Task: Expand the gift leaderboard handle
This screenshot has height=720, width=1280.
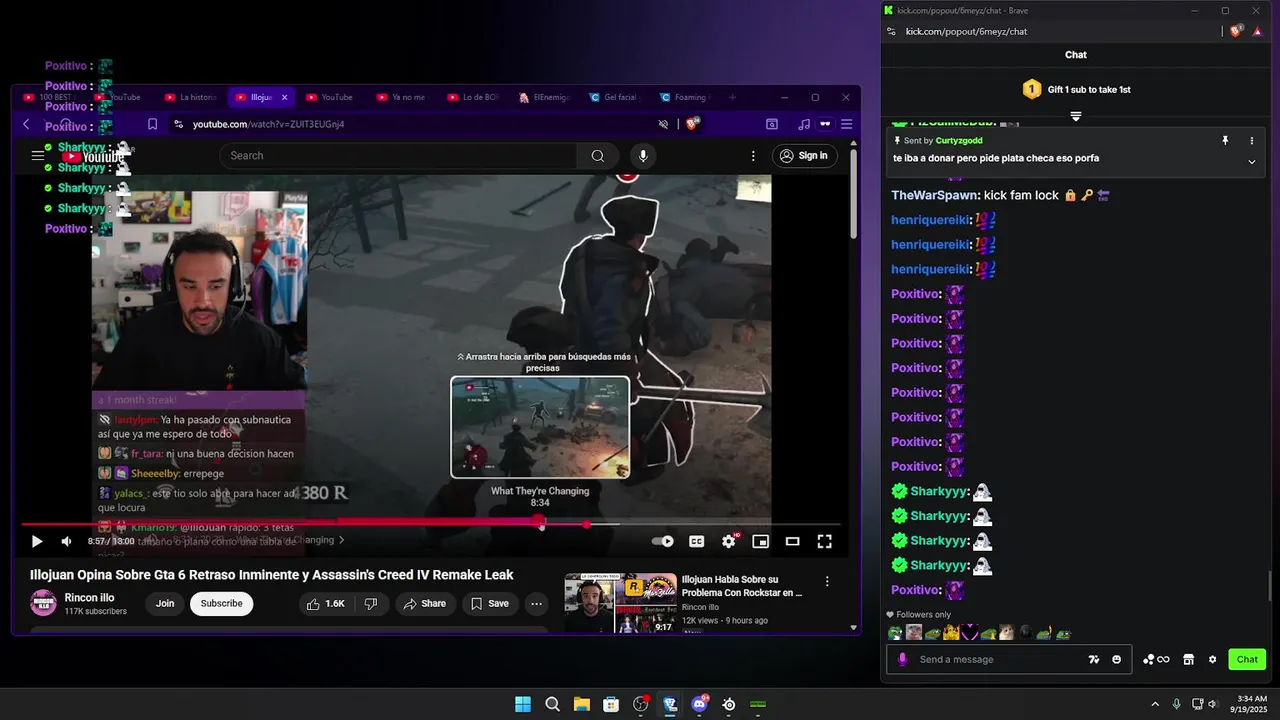Action: coord(1076,116)
